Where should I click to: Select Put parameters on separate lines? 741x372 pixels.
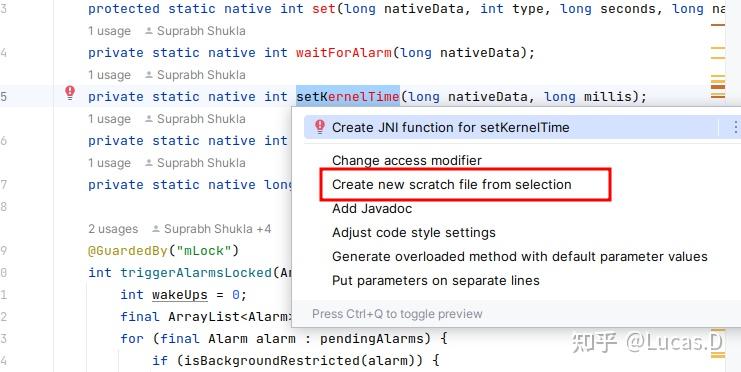[436, 281]
